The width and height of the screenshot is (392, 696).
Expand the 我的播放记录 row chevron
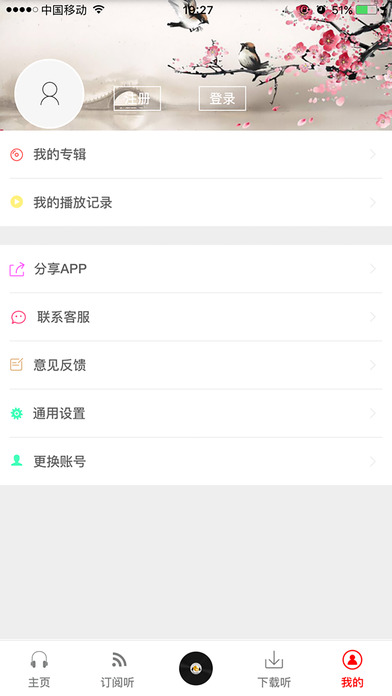[373, 202]
